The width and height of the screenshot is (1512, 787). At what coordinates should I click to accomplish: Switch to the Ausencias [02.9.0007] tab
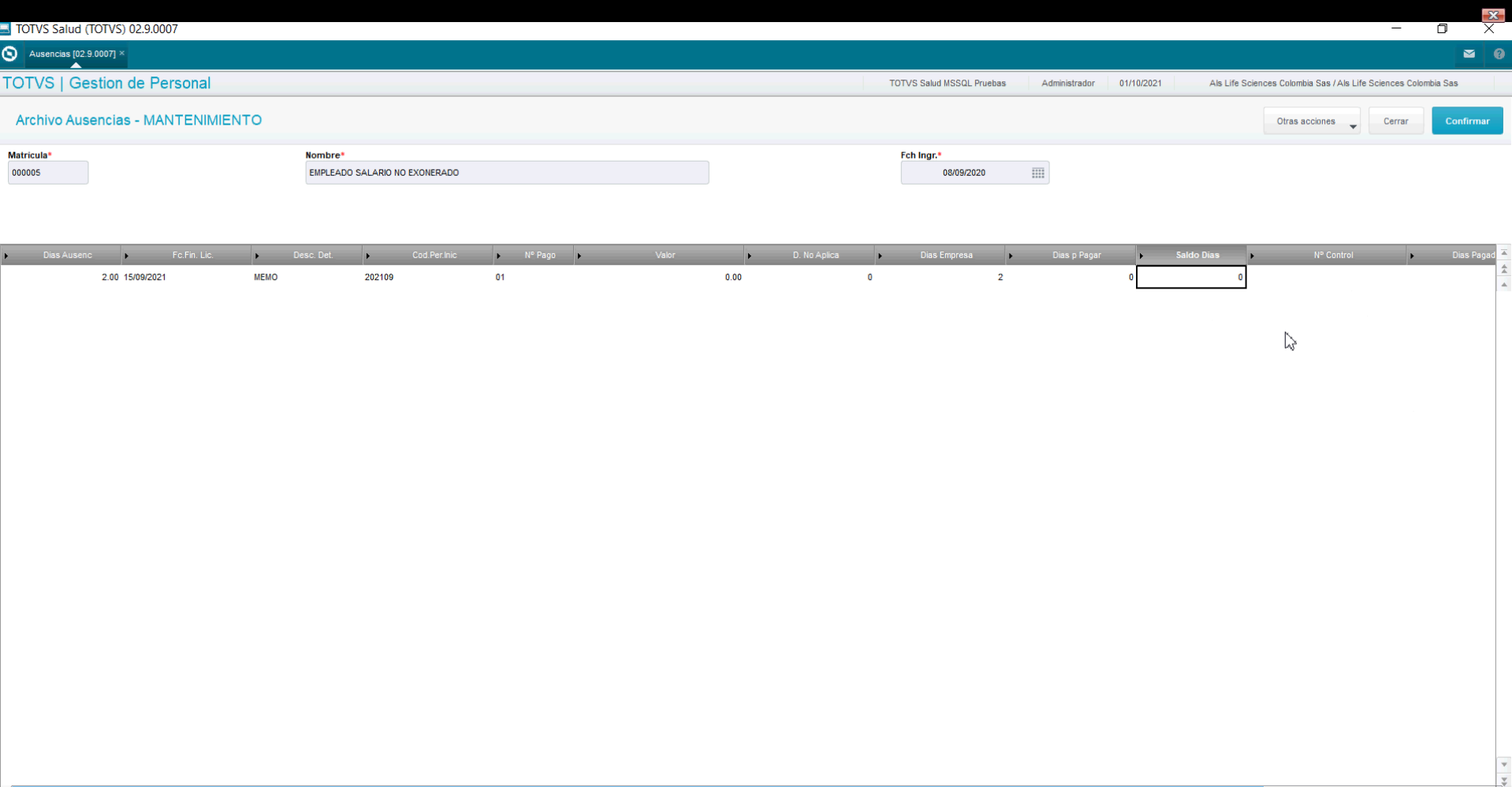click(72, 54)
